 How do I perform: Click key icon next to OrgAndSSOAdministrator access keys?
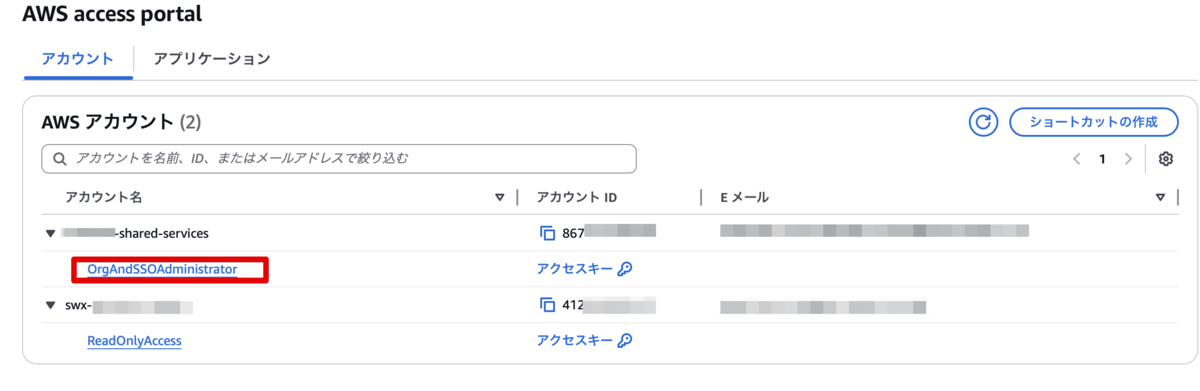[625, 269]
